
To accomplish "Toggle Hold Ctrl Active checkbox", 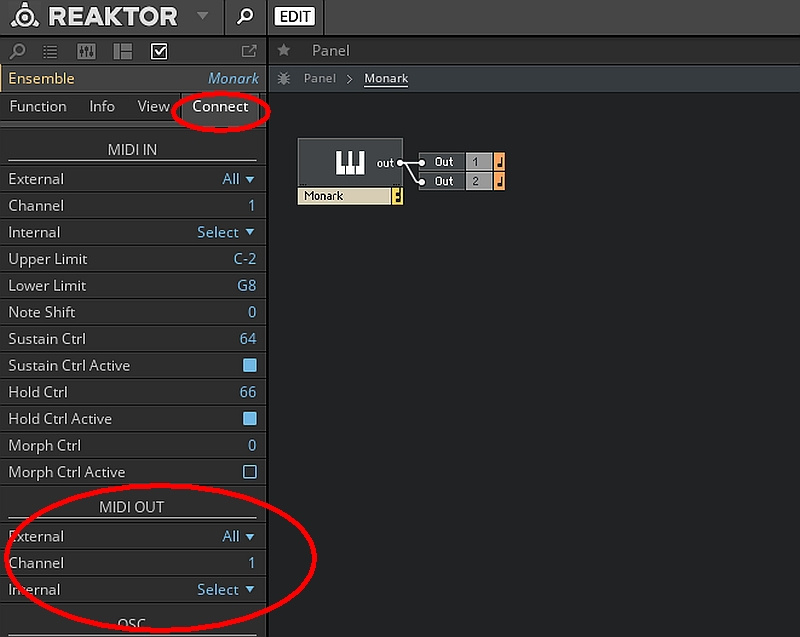I will [x=250, y=419].
